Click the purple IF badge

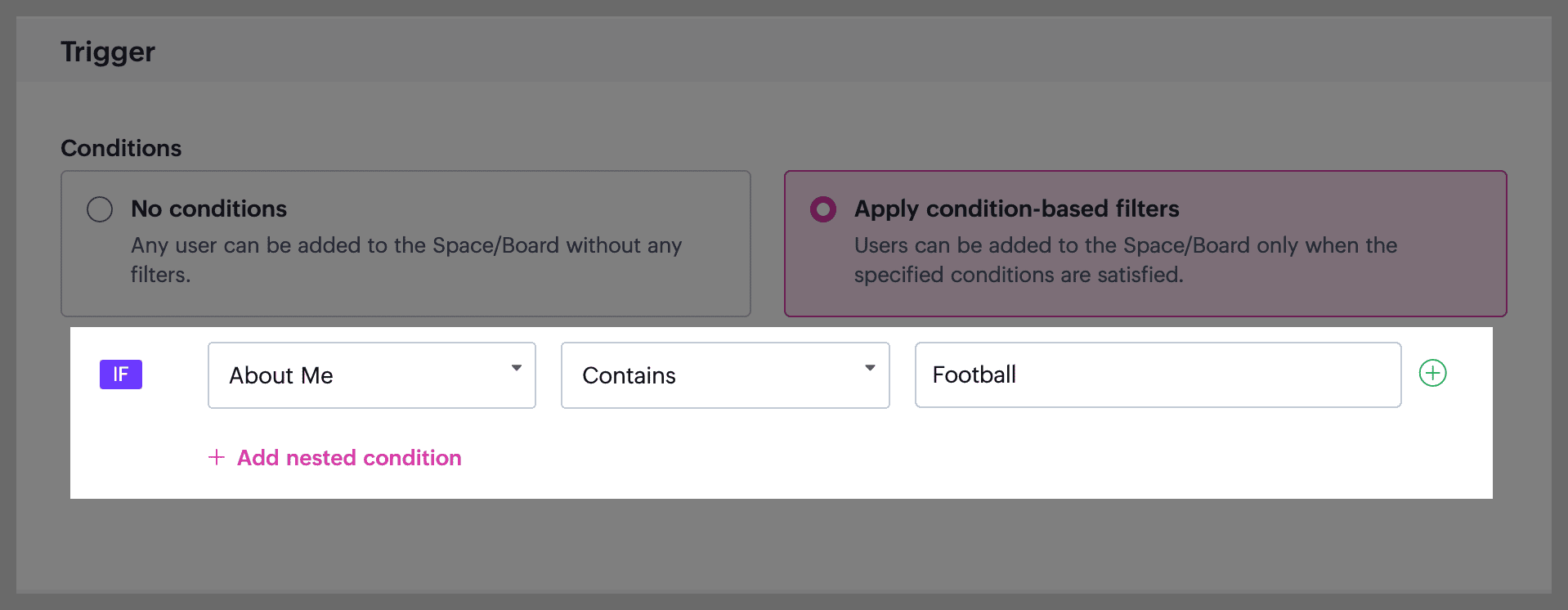(x=121, y=375)
